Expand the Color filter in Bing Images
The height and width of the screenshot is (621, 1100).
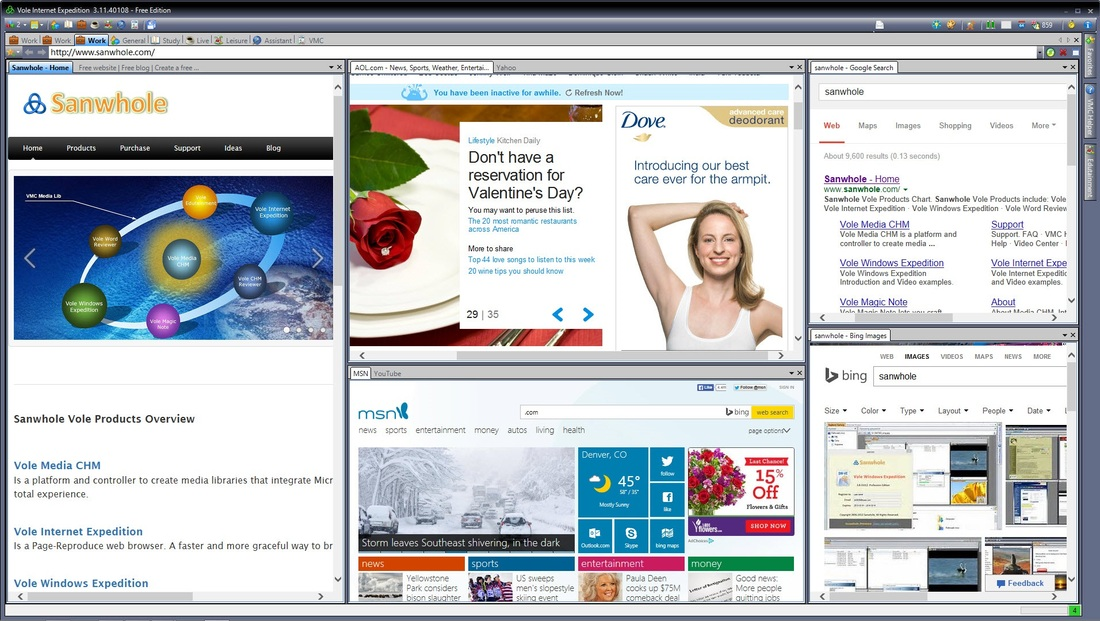(873, 410)
